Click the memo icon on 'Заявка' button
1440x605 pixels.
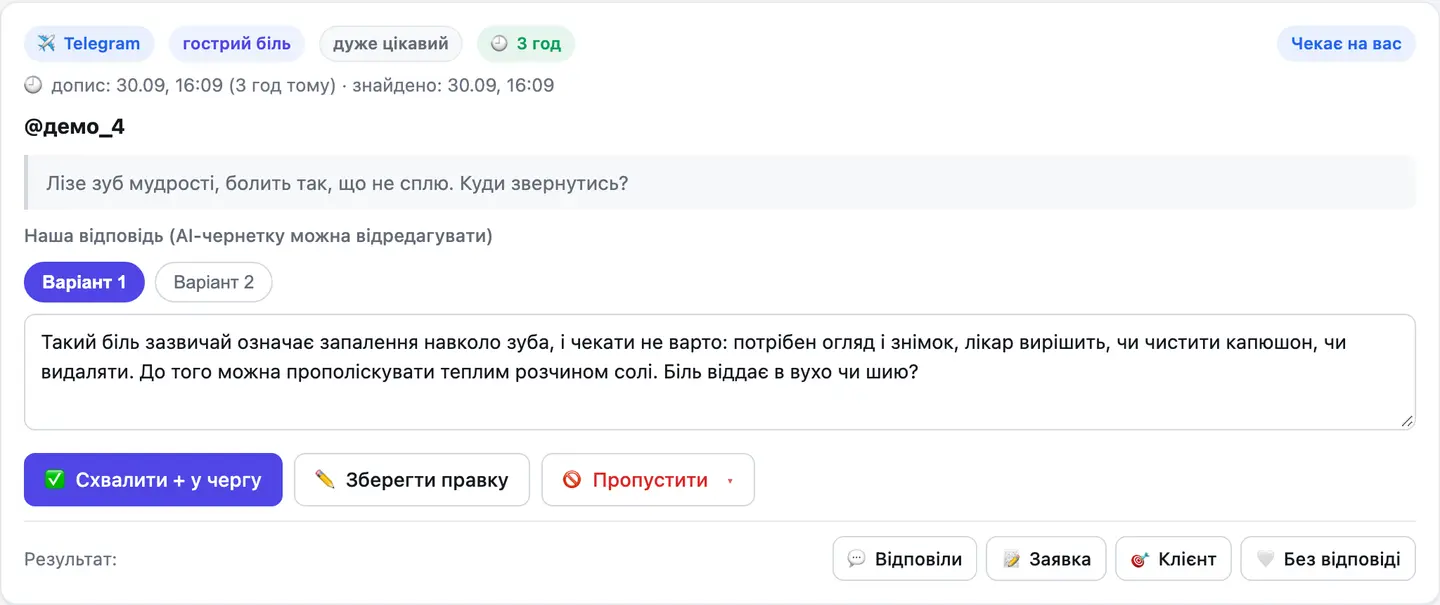tap(1012, 559)
